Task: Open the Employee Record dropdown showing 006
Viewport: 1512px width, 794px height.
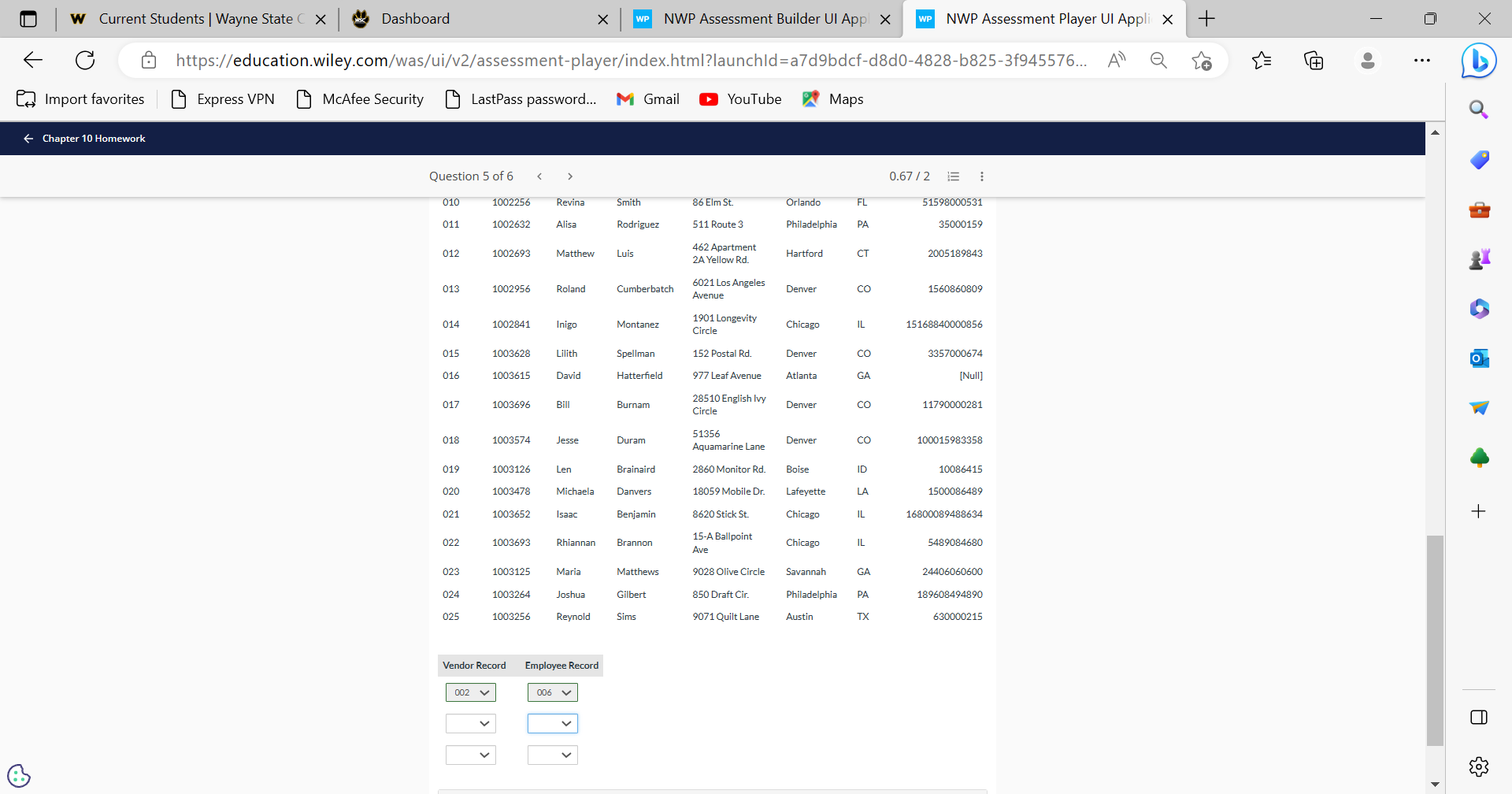Action: click(x=553, y=692)
